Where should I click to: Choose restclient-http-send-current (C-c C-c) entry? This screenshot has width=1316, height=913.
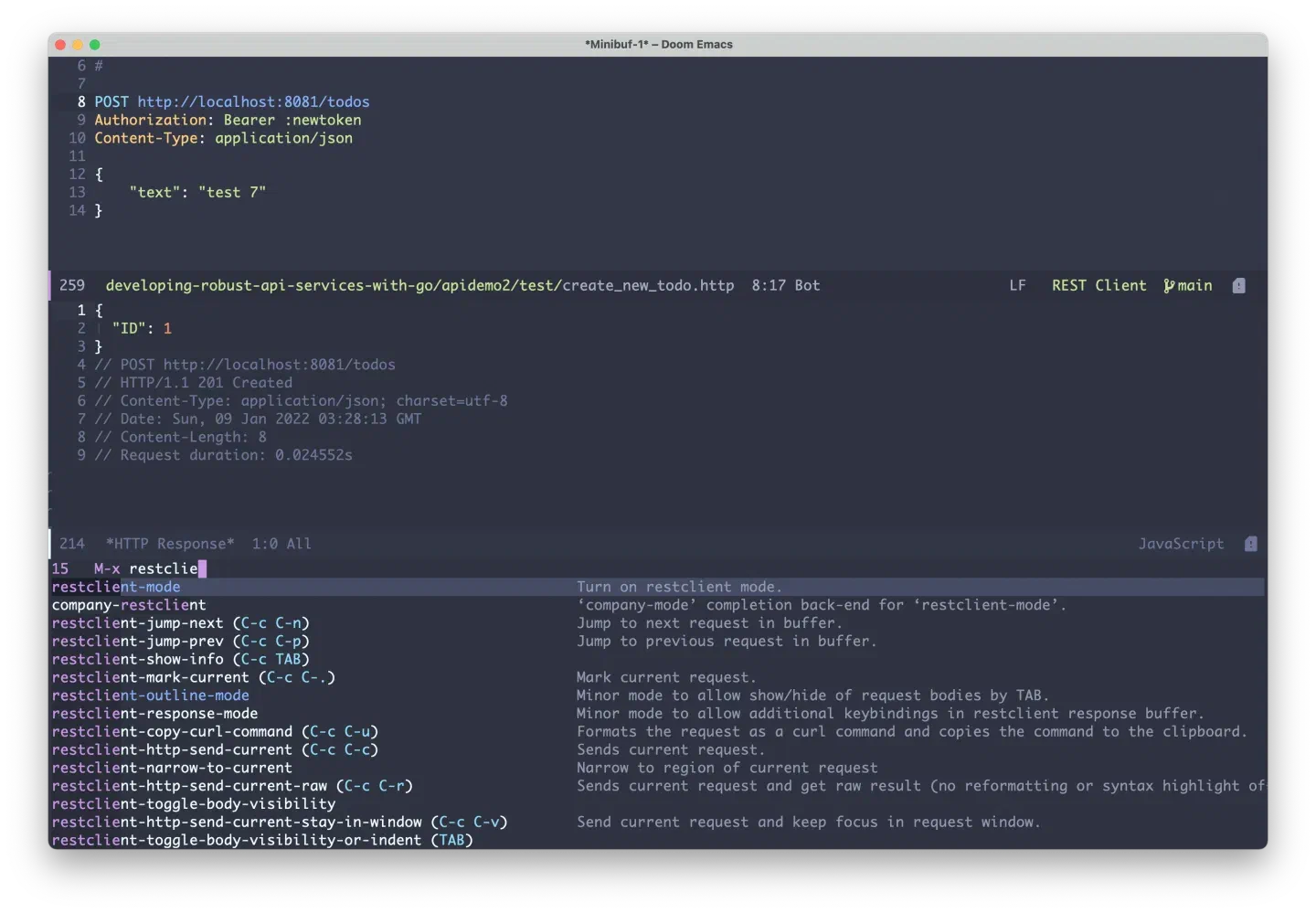(x=215, y=749)
